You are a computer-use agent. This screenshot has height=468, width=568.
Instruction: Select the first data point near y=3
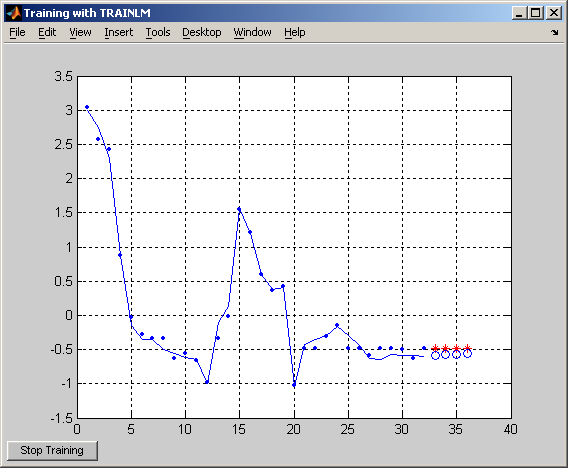tap(87, 107)
